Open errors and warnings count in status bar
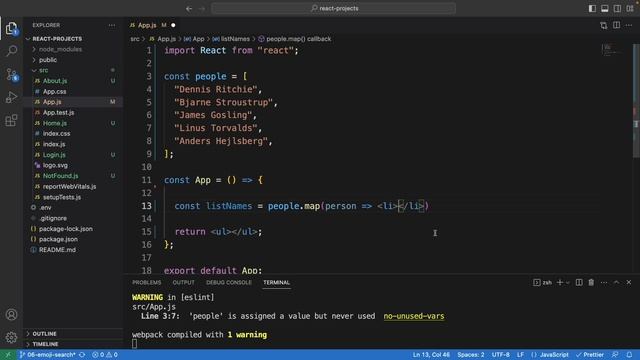 [x=105, y=355]
